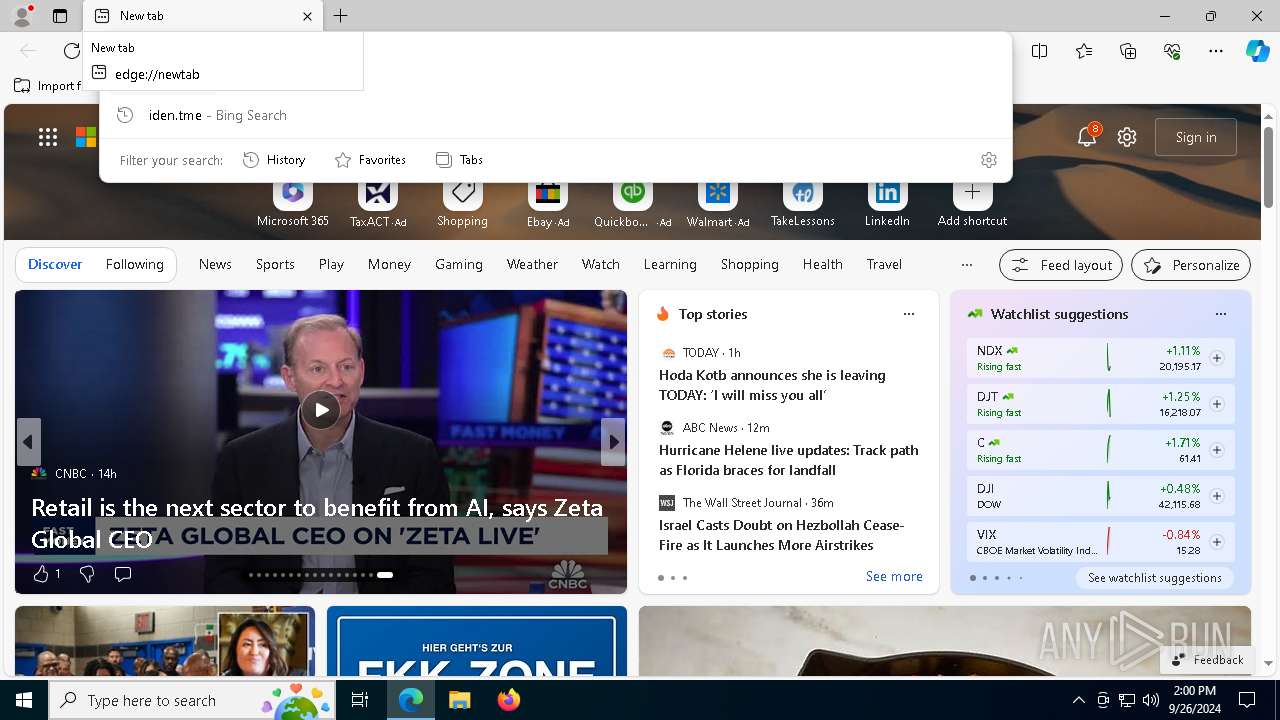Image resolution: width=1280 pixels, height=720 pixels.
Task: Switch to the Following feed tab
Action: pos(134,264)
